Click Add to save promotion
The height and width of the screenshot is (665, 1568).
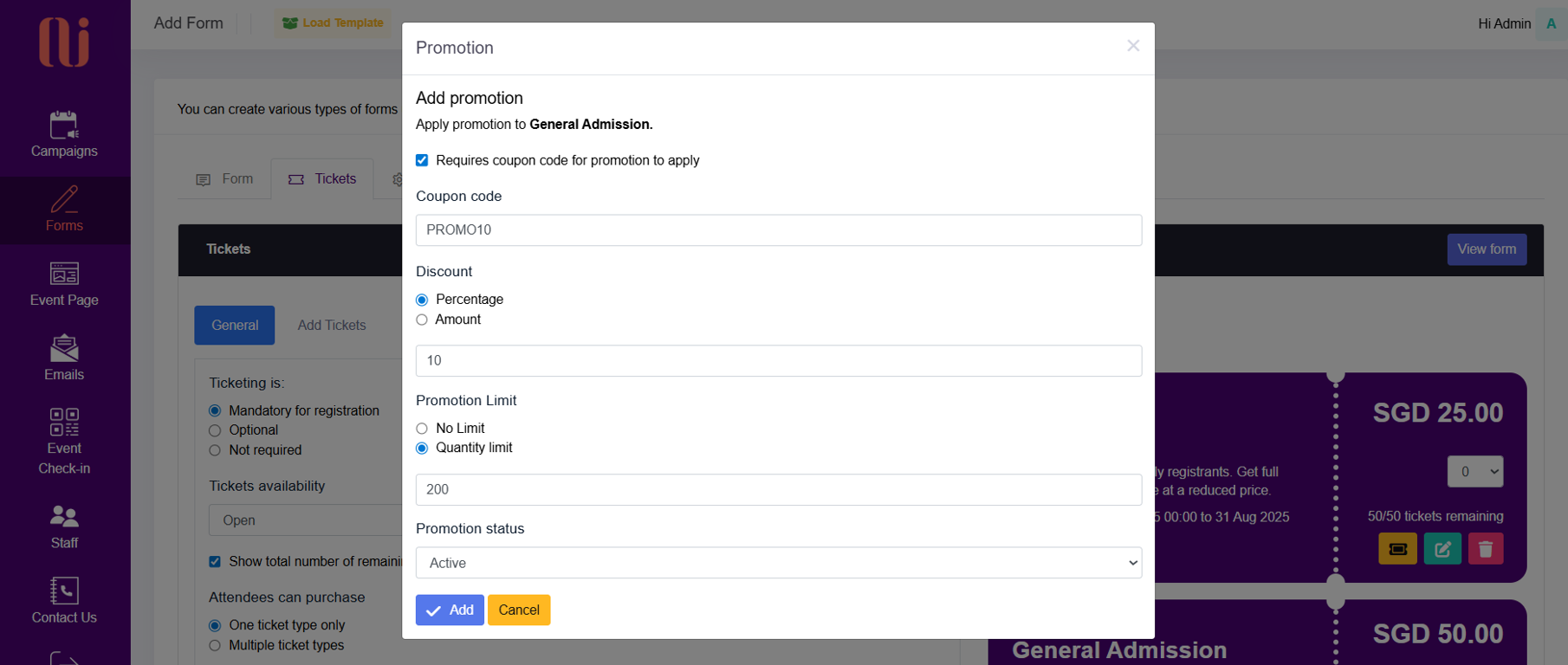coord(450,610)
